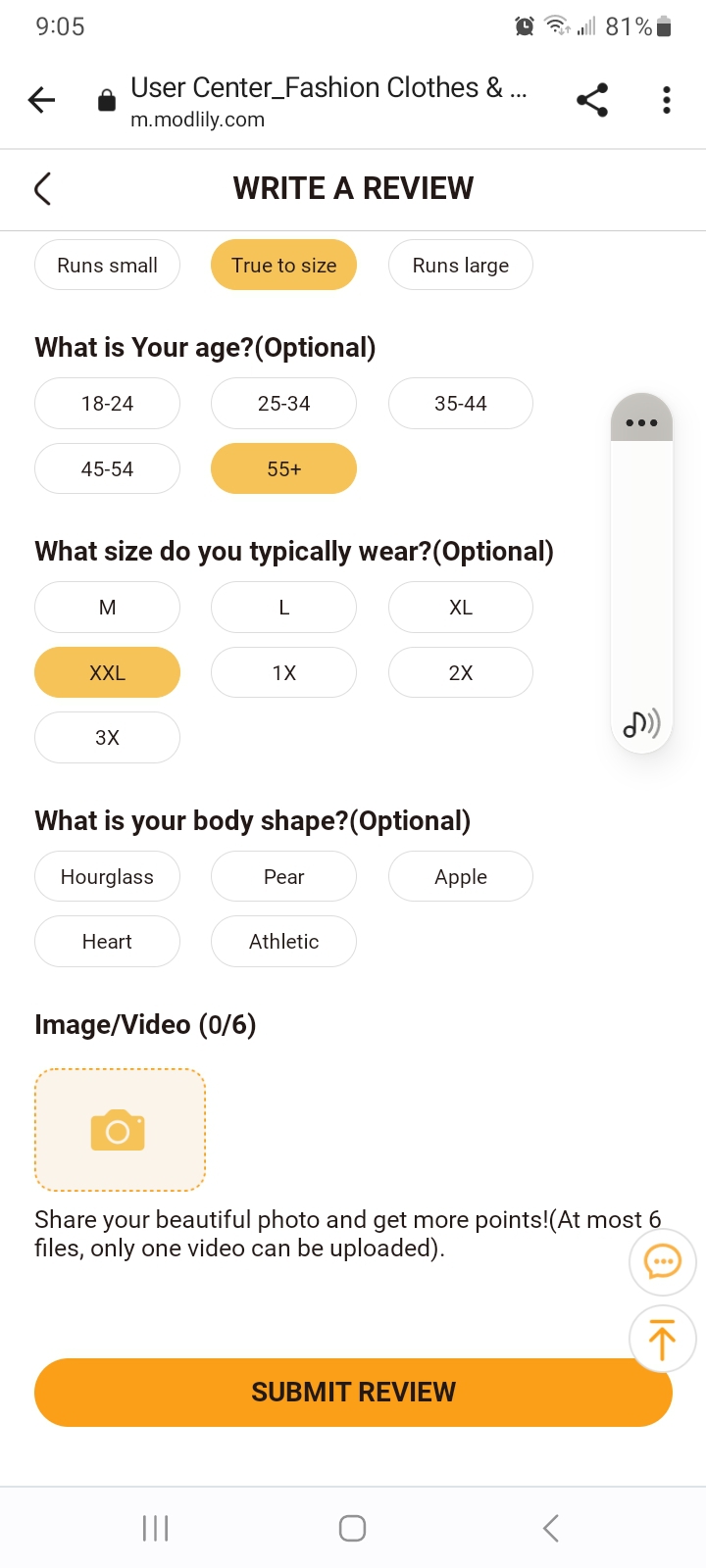Select the Runs small fit option

coord(107,266)
